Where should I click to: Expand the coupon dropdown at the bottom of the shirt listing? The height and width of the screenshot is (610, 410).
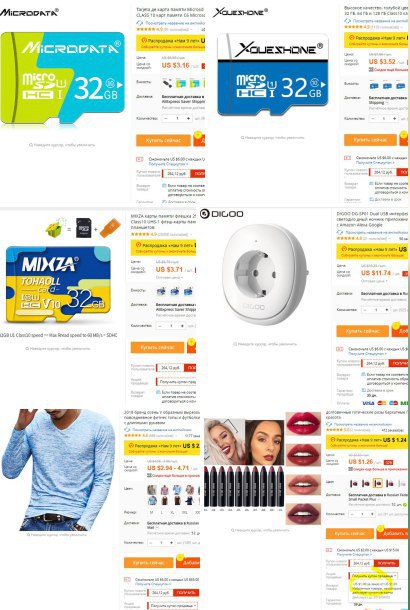click(172, 606)
